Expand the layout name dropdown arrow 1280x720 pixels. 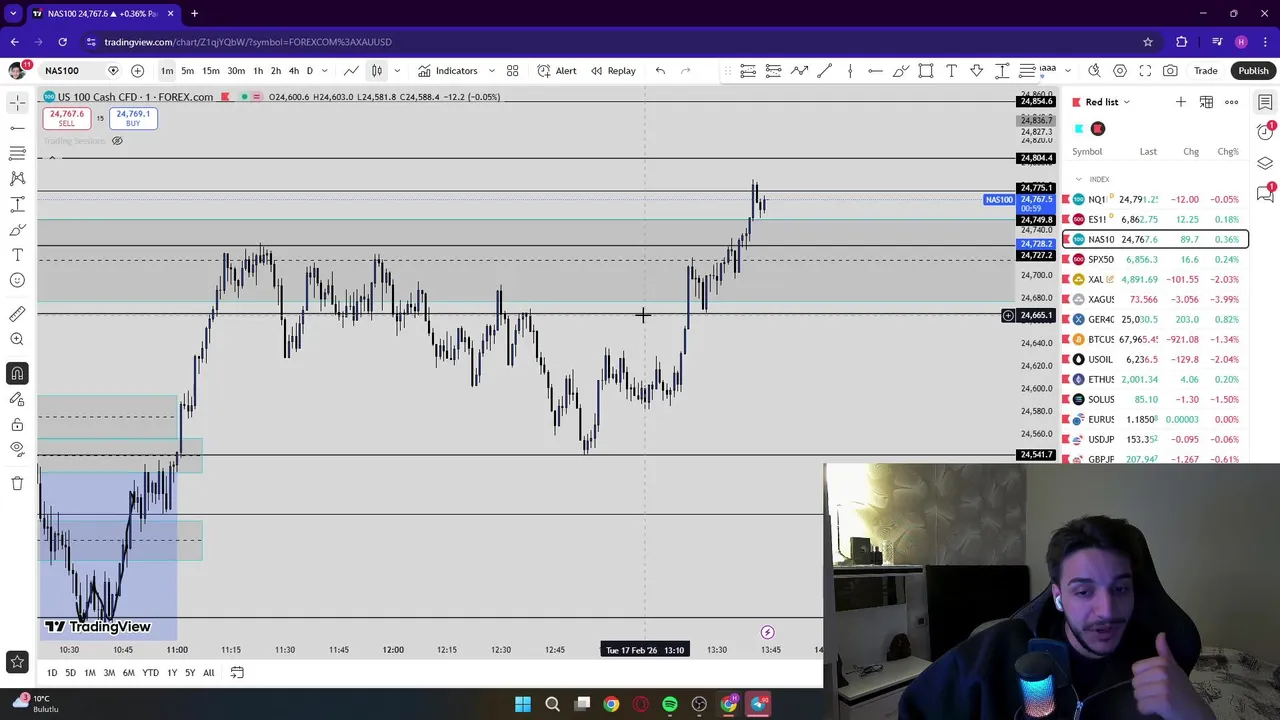[1067, 71]
